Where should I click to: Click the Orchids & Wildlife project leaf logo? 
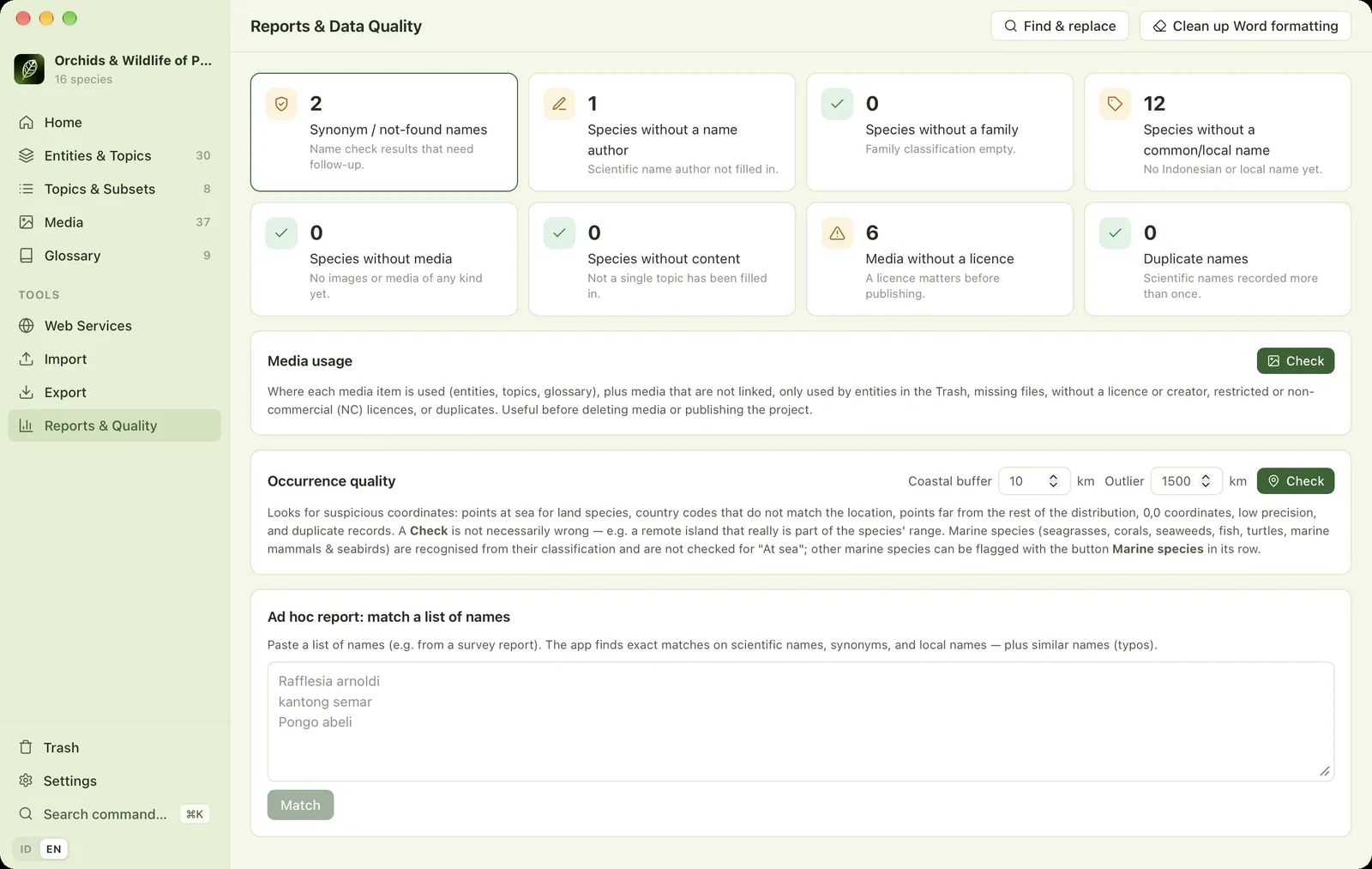pos(29,69)
